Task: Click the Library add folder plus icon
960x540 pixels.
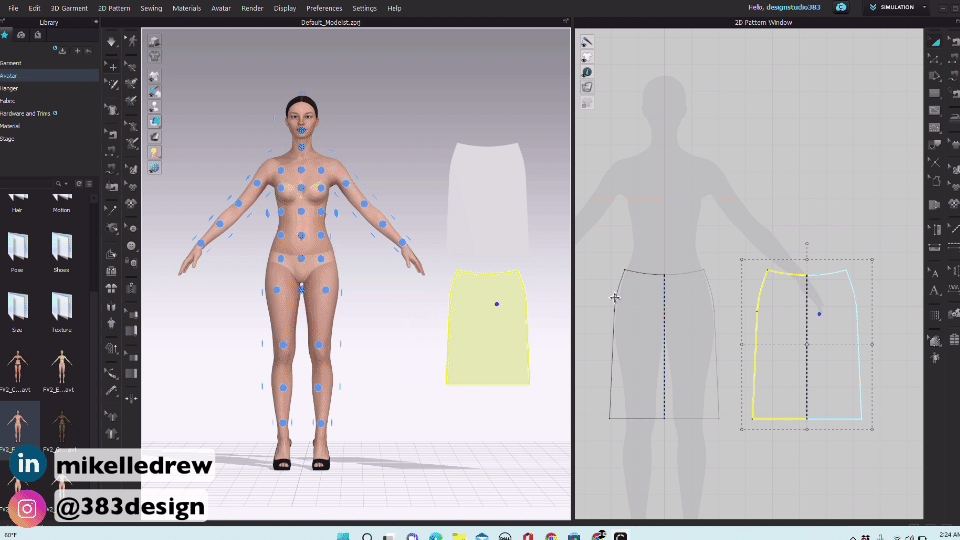Action: pos(77,50)
